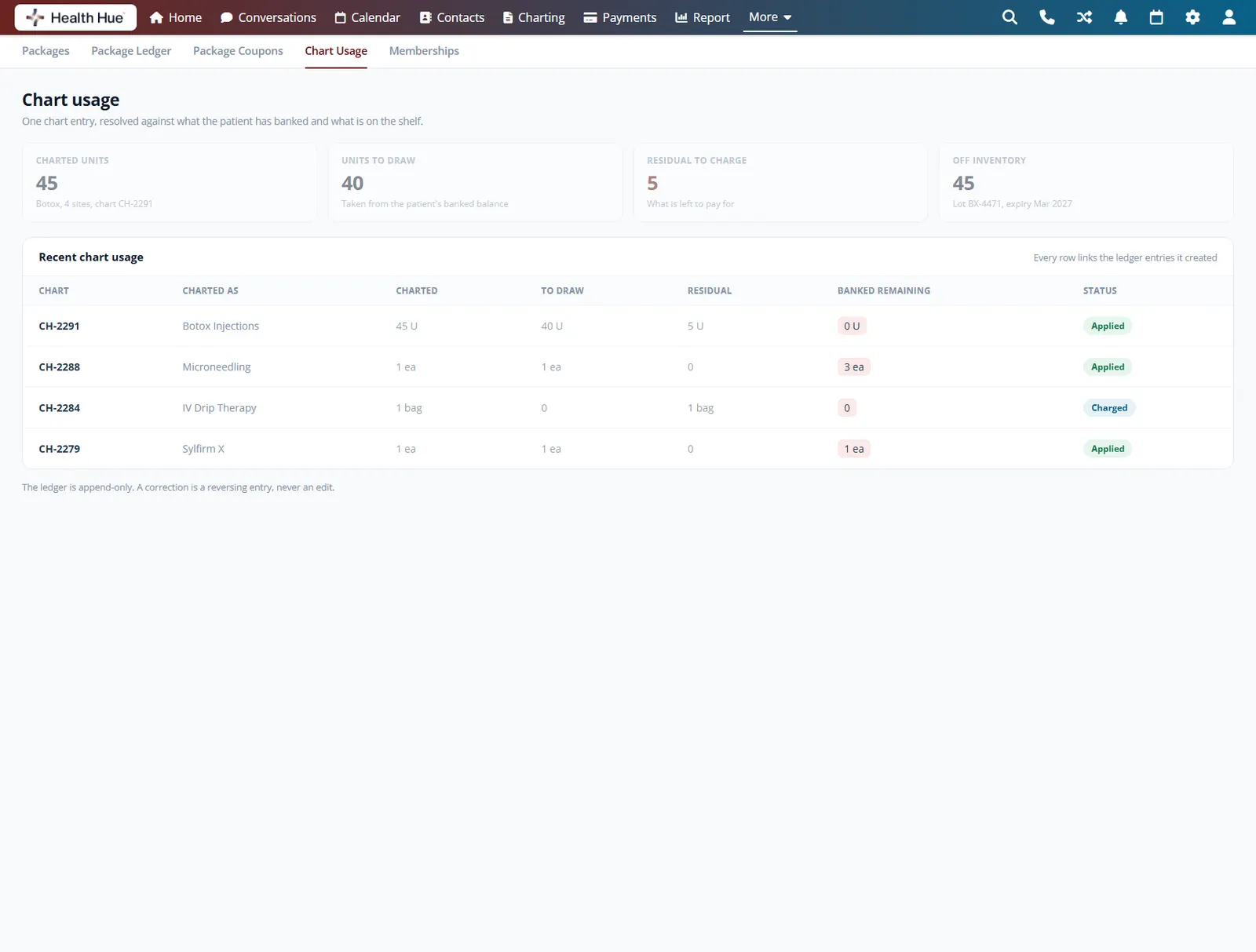Open the calendar icon in top-right toolbar
The width and height of the screenshot is (1256, 952).
1156,17
